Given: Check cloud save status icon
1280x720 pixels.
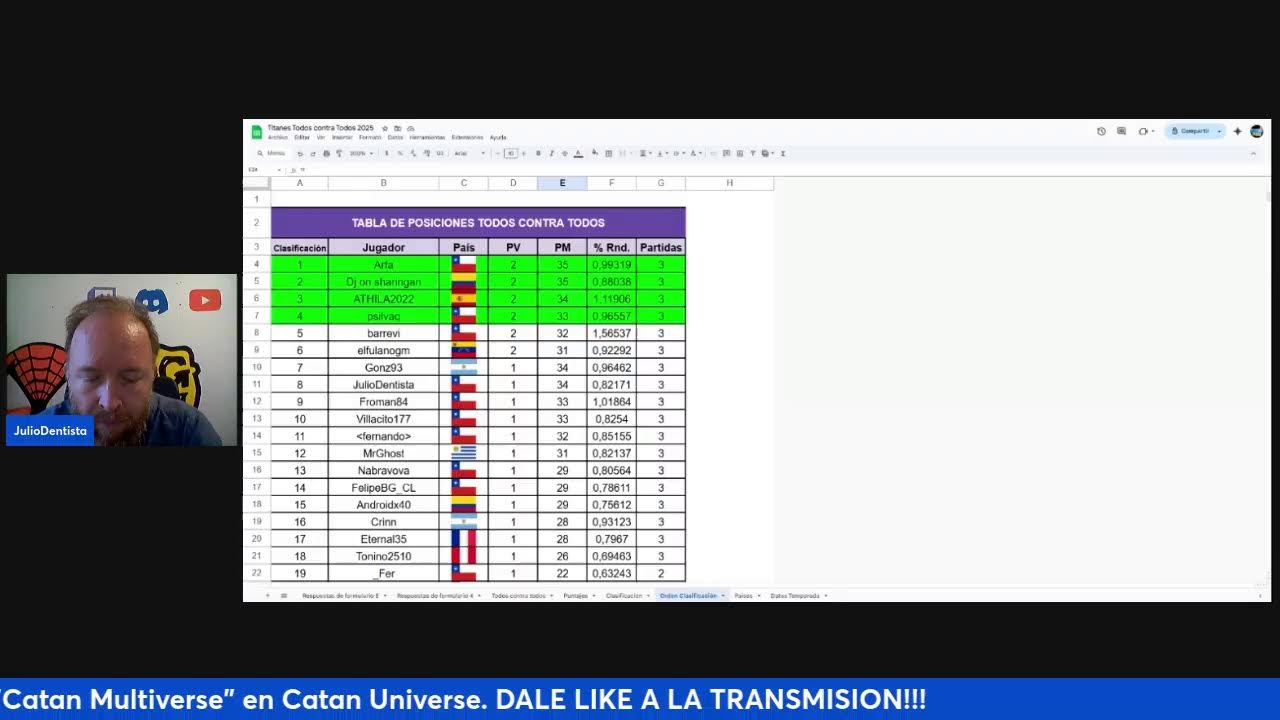Looking at the screenshot, I should (410, 128).
